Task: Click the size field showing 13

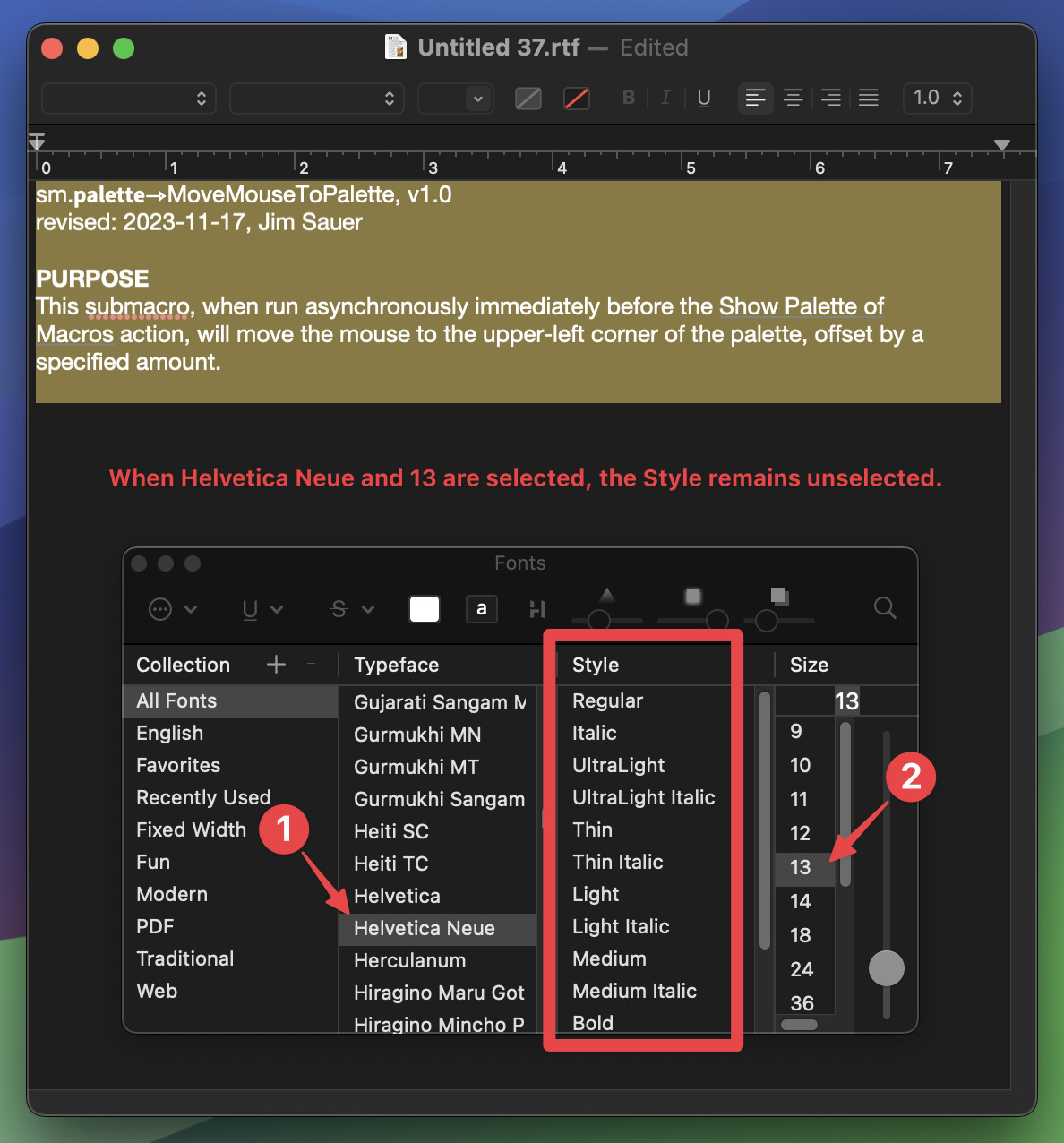Action: [845, 701]
